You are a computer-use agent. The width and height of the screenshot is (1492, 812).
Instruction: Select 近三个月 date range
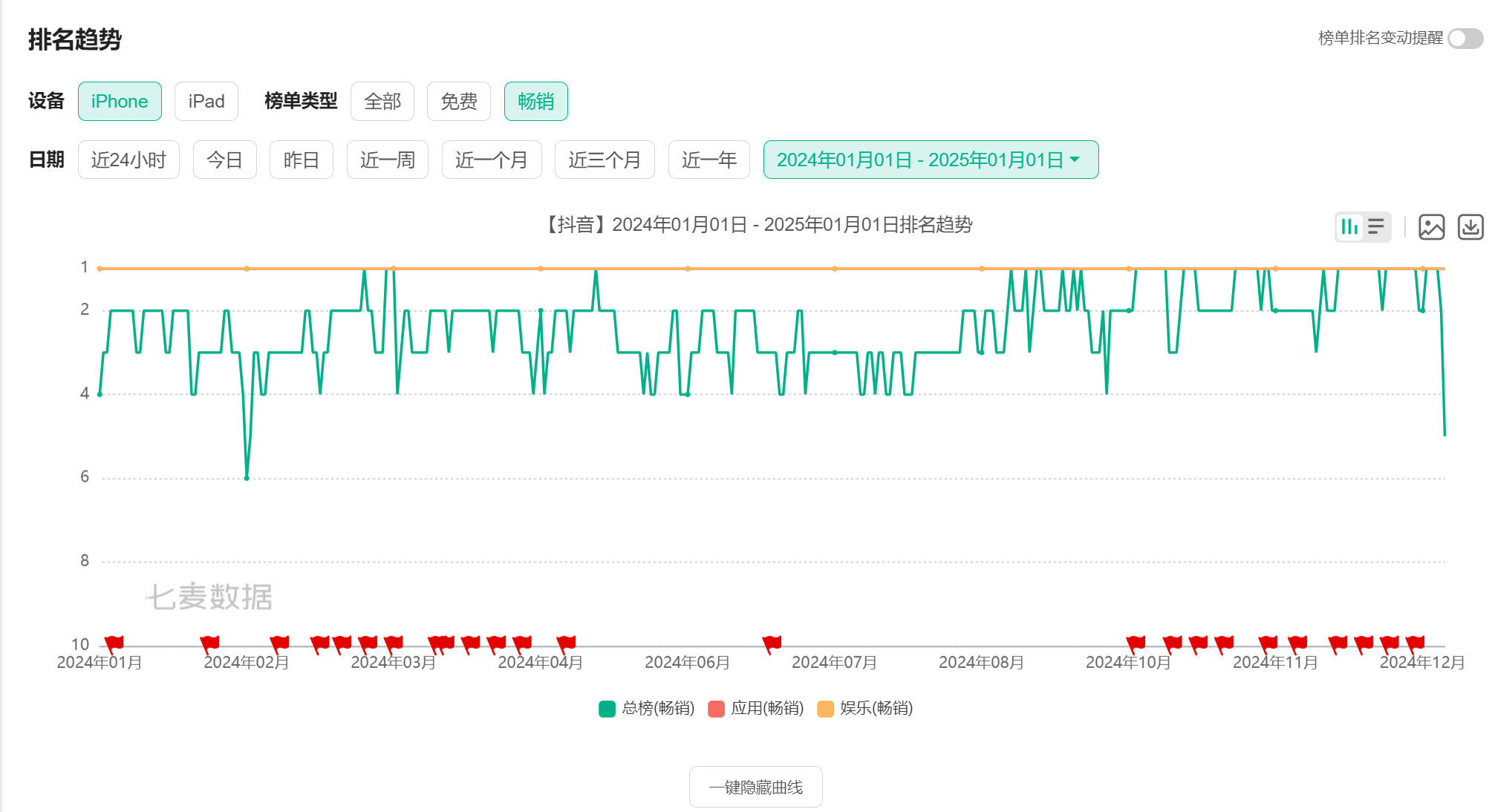point(604,160)
